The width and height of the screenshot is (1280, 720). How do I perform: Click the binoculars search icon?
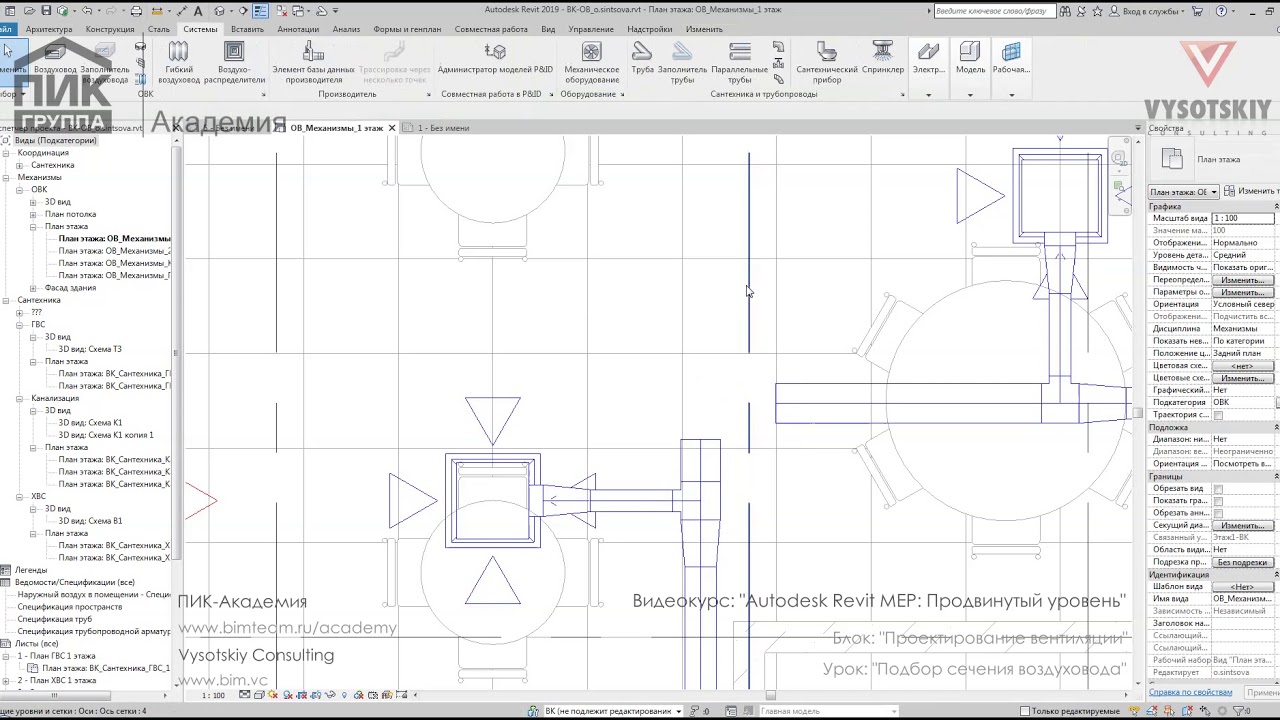[1065, 11]
